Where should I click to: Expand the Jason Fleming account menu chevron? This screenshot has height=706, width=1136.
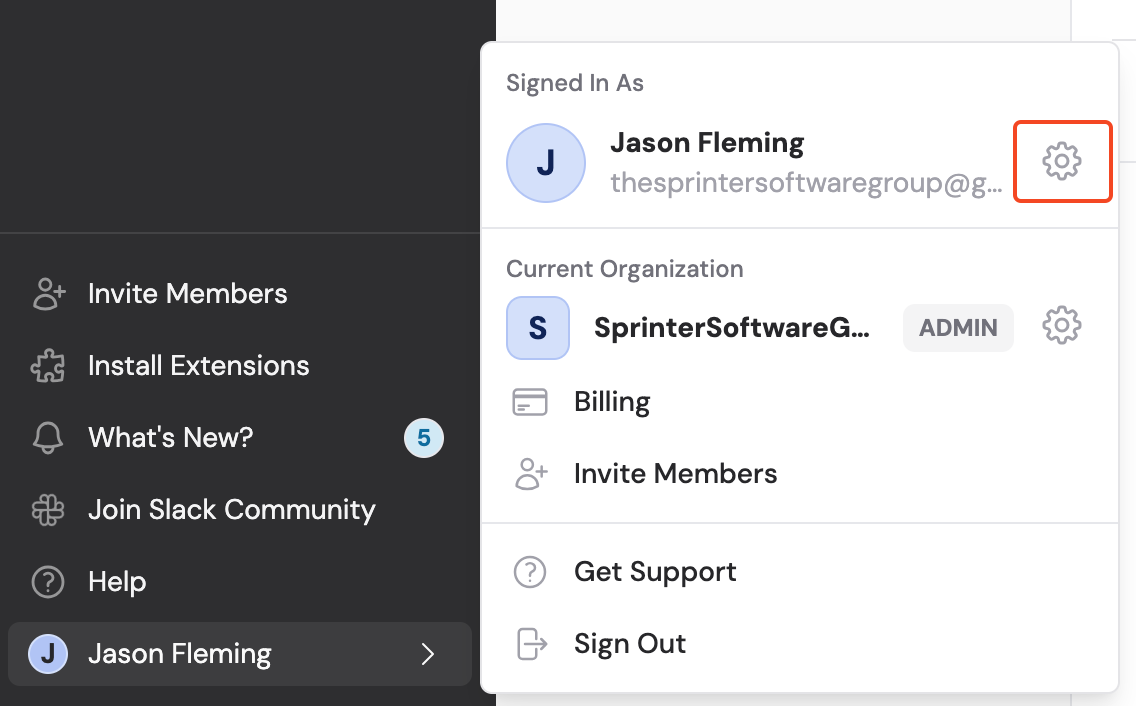pos(428,655)
